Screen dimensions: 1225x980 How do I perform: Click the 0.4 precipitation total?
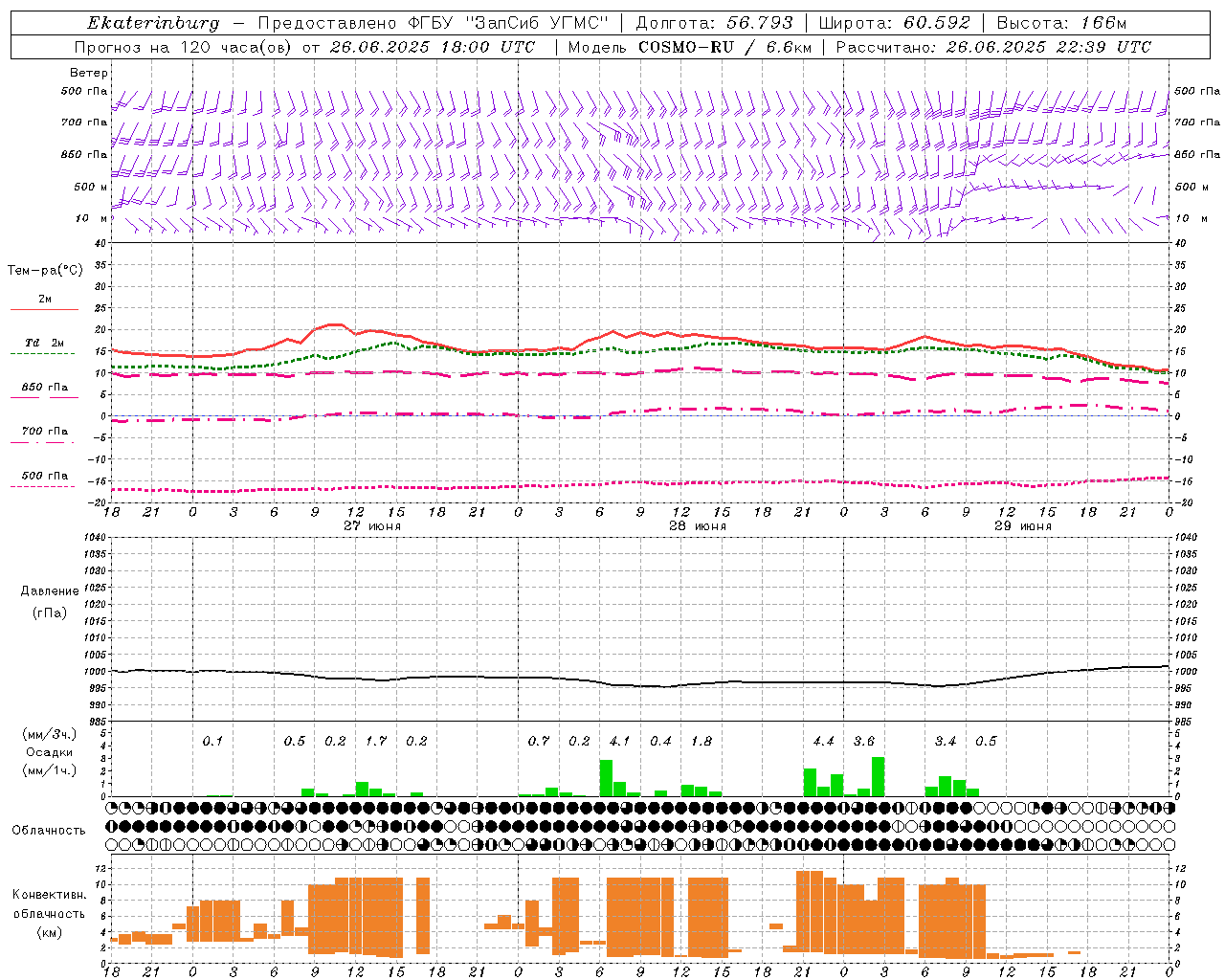660,742
